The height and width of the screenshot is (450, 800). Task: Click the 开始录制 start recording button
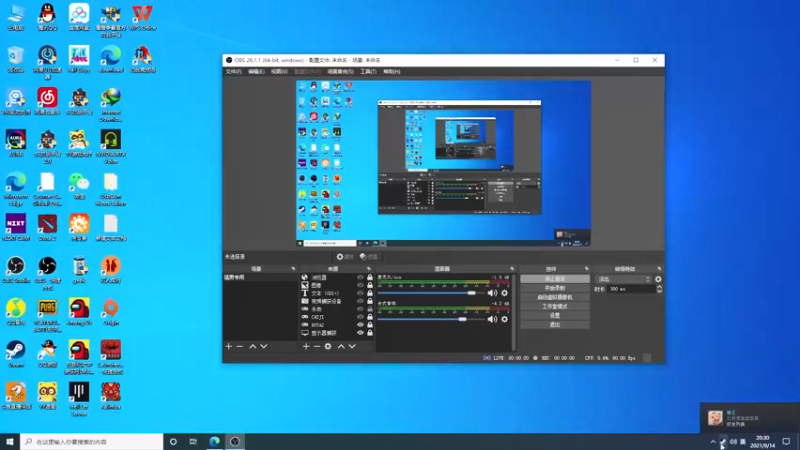pyautogui.click(x=555, y=288)
